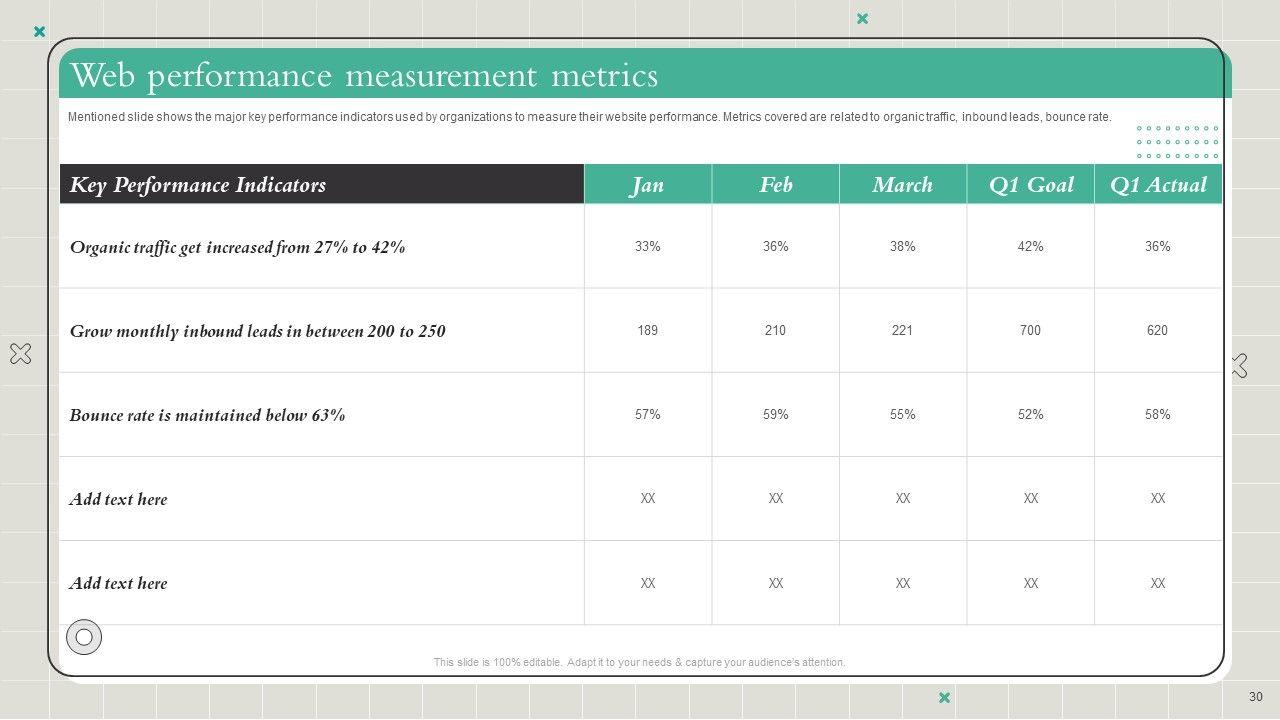1280x720 pixels.
Task: Select the Q1 Goal column header
Action: click(1030, 185)
